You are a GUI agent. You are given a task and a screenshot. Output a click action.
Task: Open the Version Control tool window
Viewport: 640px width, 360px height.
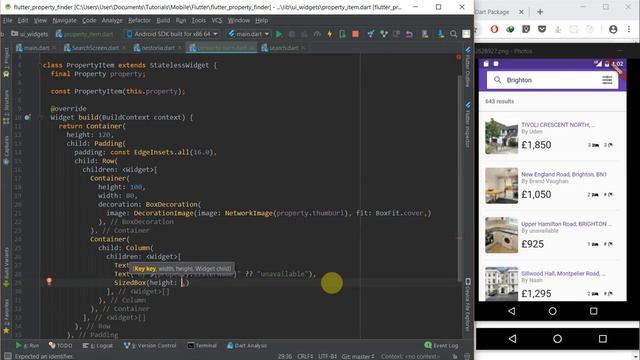tap(150, 346)
